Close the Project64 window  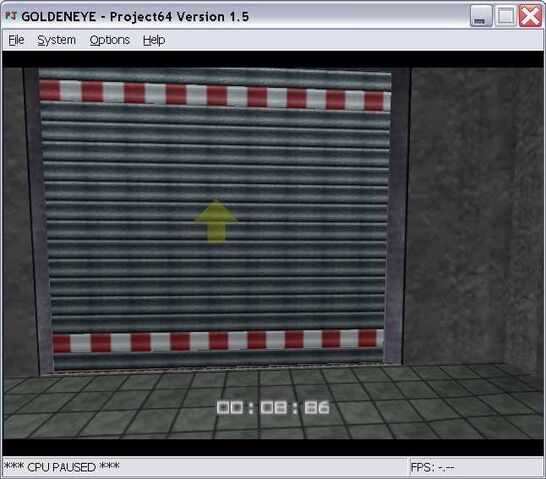(x=530, y=16)
